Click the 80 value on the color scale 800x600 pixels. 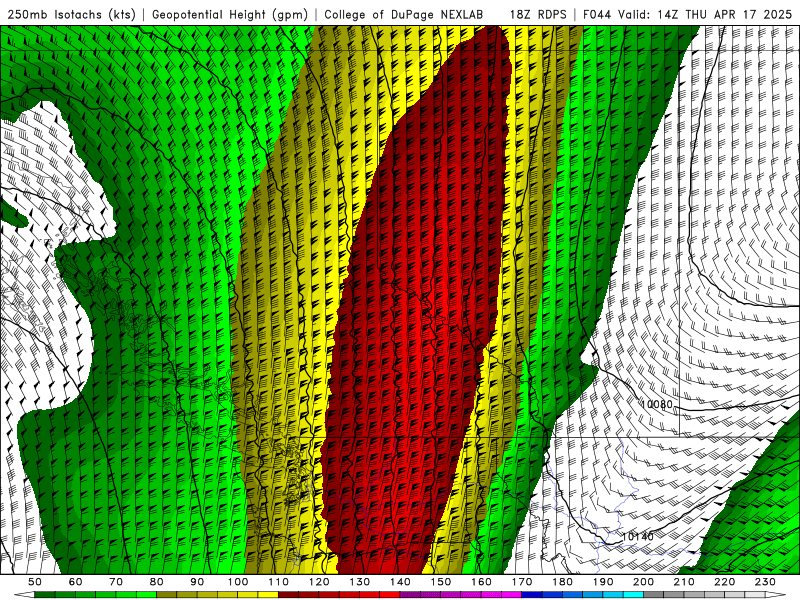[157, 582]
